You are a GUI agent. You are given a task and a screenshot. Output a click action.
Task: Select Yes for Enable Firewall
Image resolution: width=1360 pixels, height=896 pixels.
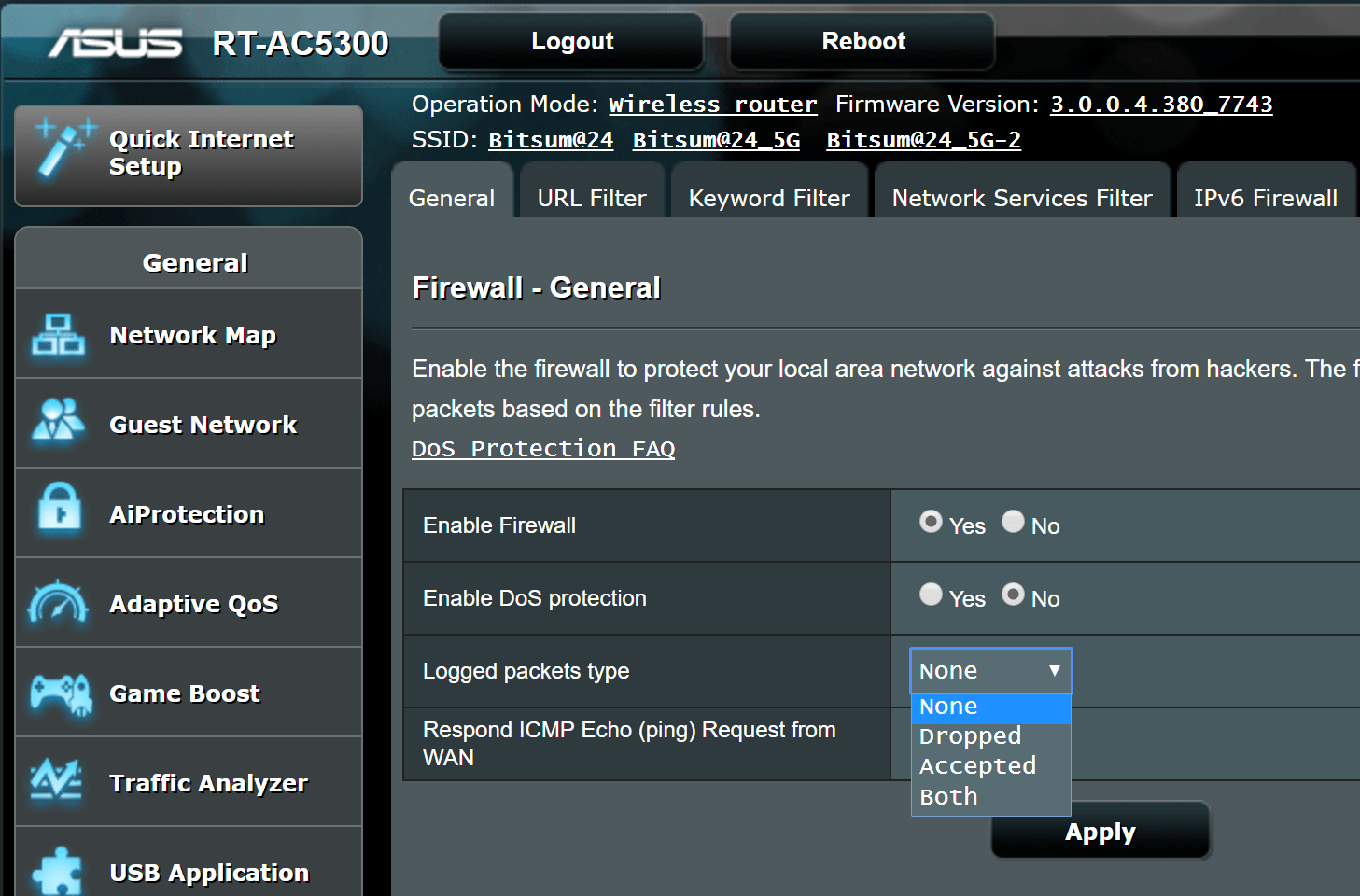(x=931, y=522)
